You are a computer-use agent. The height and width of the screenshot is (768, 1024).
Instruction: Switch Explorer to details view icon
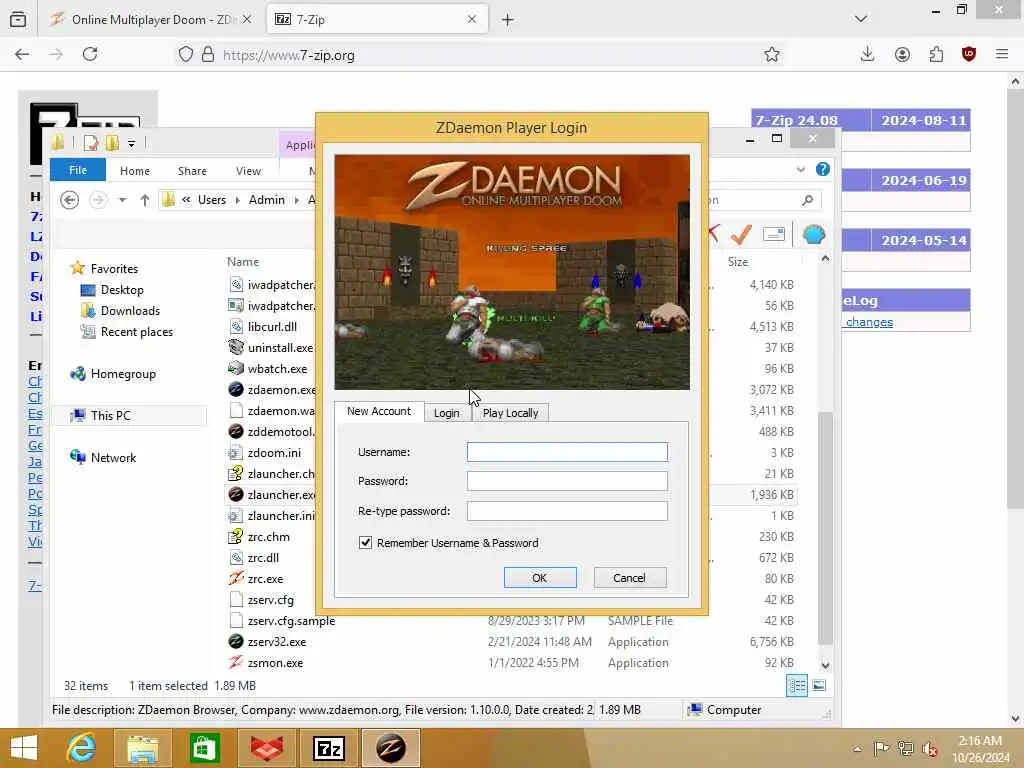tap(797, 685)
